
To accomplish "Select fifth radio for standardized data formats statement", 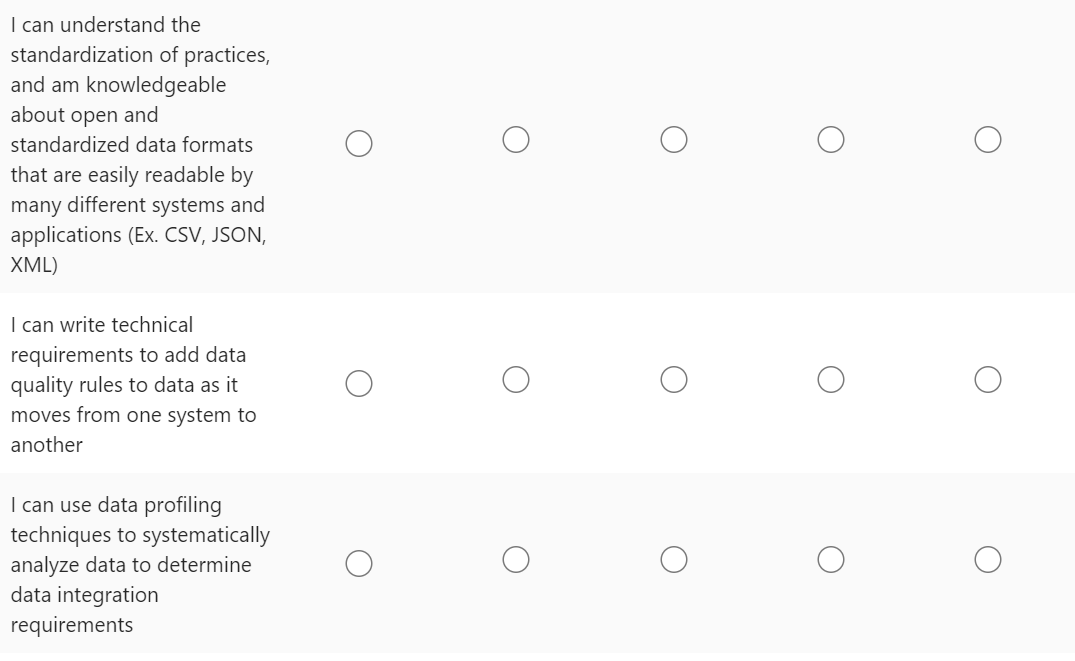I will click(988, 139).
